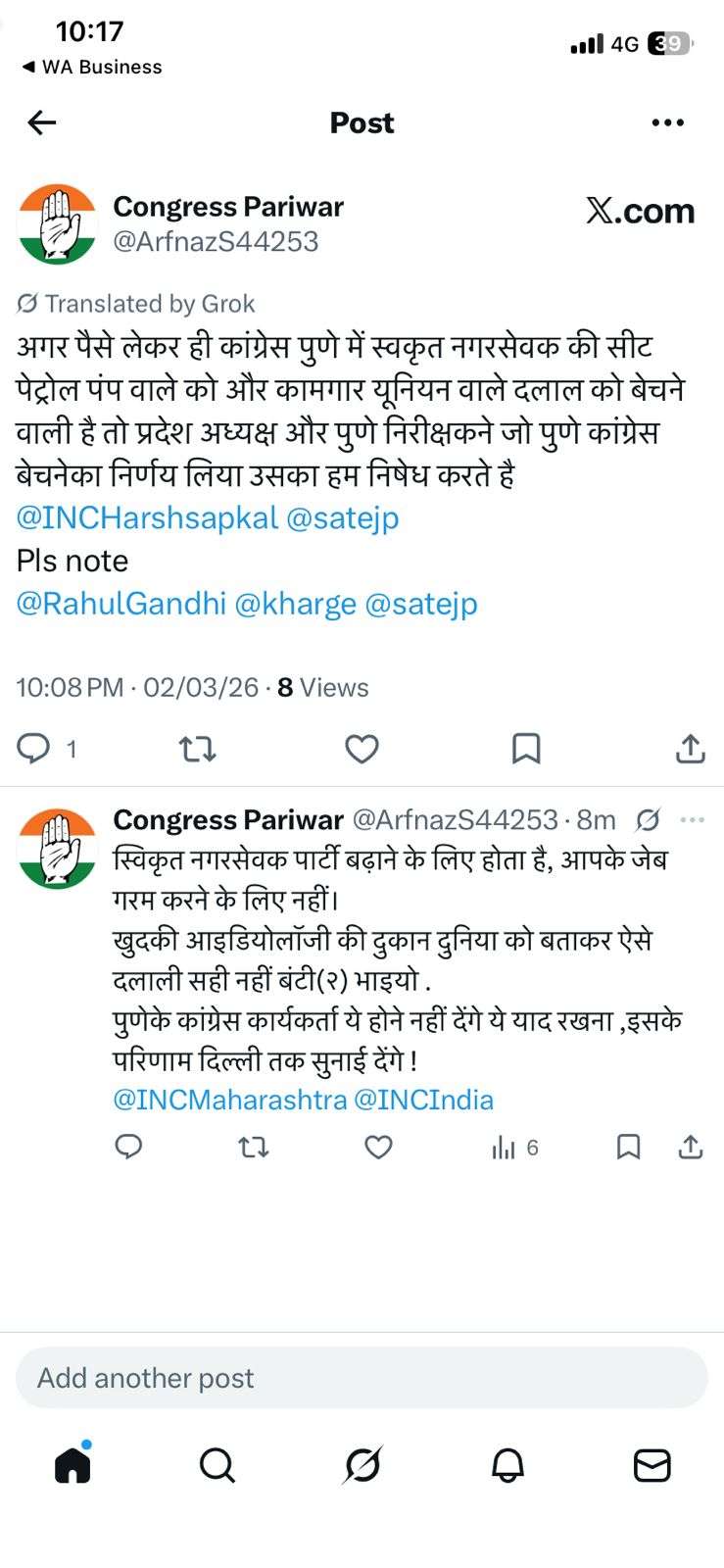Repost the main post
The width and height of the screenshot is (724, 1568).
198,749
